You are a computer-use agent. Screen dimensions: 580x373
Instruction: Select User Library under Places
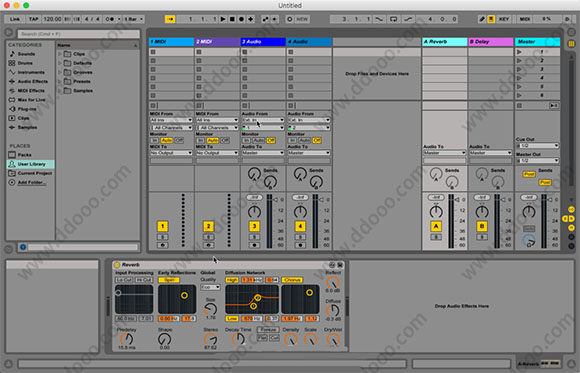(30, 164)
